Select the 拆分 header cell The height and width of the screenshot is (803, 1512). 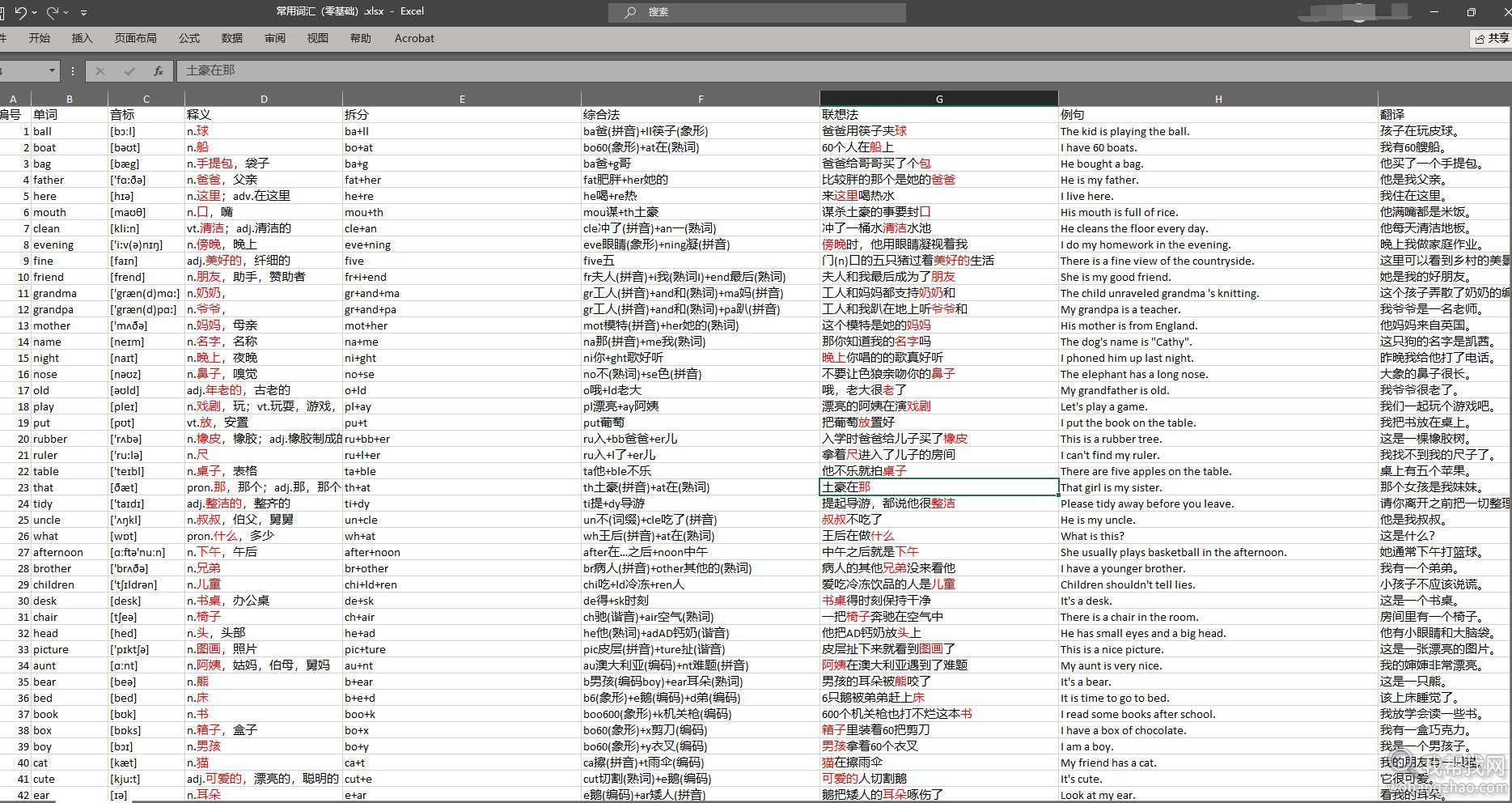point(462,115)
